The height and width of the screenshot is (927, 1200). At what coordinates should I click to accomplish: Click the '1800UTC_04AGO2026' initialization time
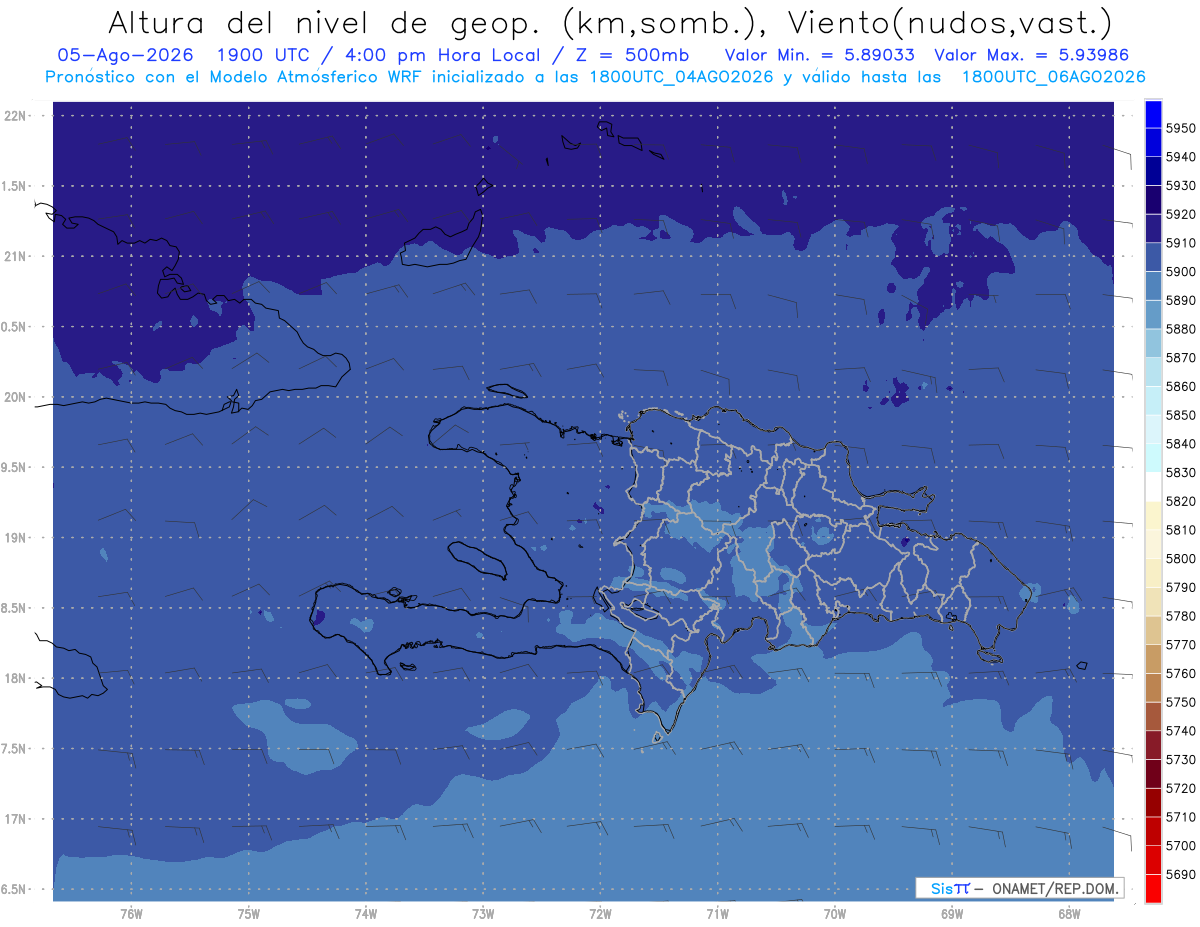pyautogui.click(x=685, y=76)
